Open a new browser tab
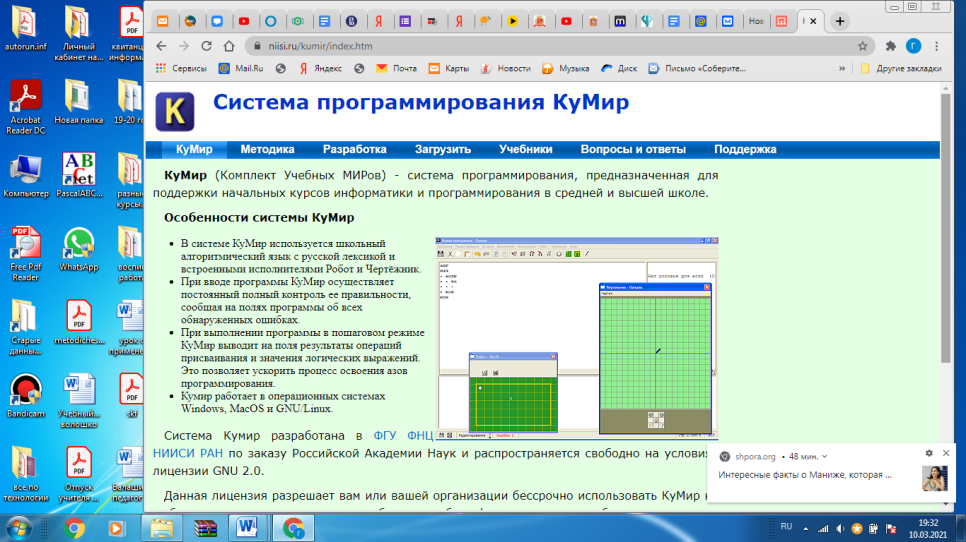 click(x=840, y=22)
